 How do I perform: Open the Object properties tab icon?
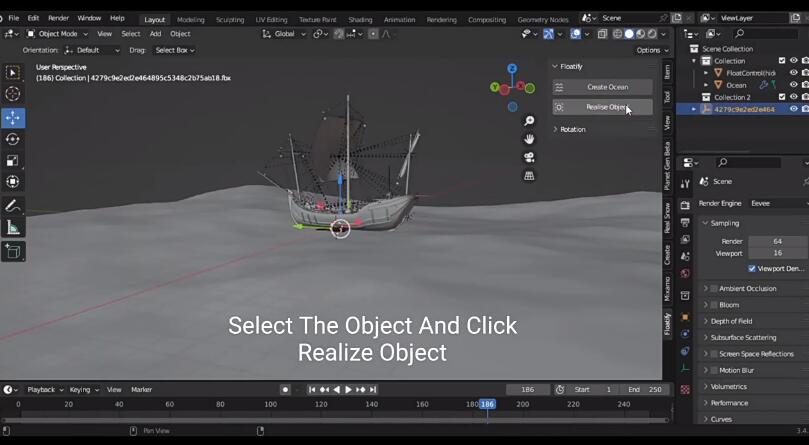685,316
